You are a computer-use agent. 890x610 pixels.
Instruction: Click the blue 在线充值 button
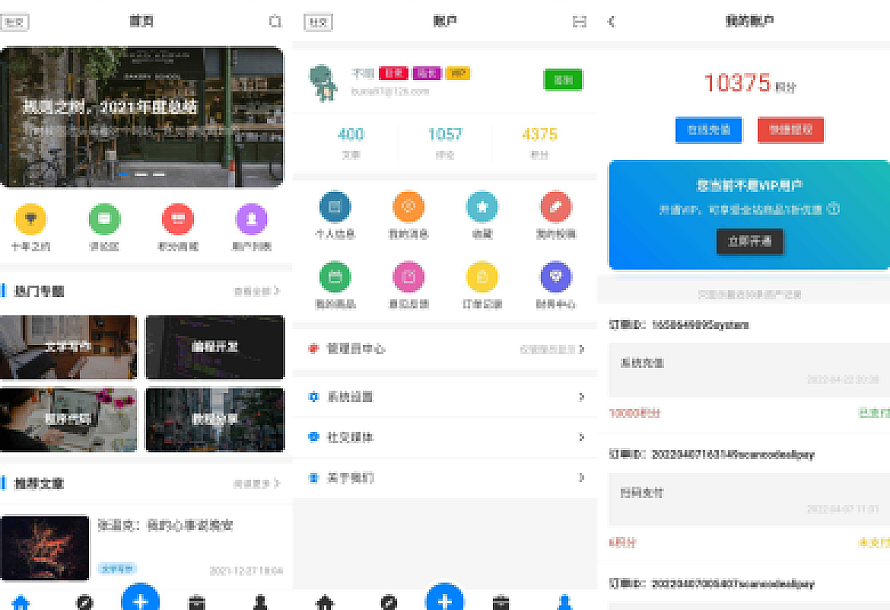[708, 129]
